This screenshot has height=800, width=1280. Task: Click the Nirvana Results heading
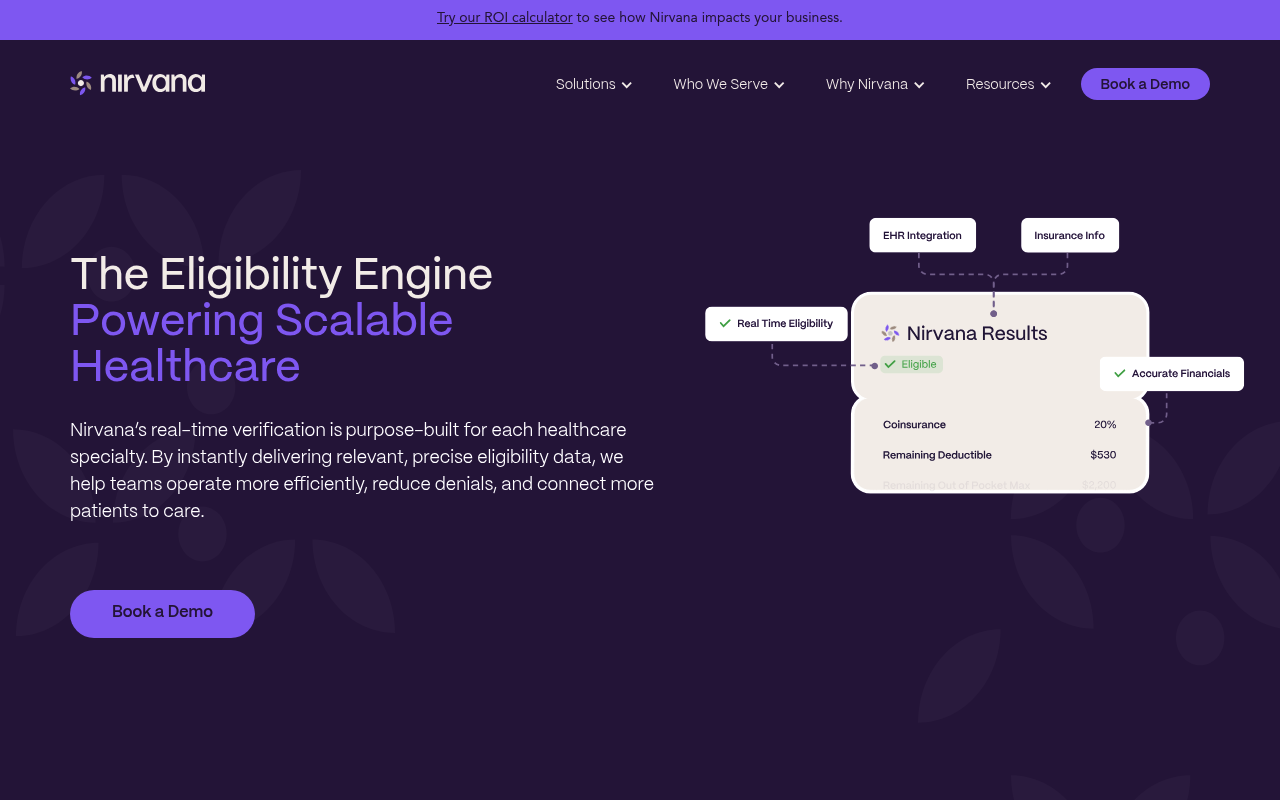tap(977, 333)
